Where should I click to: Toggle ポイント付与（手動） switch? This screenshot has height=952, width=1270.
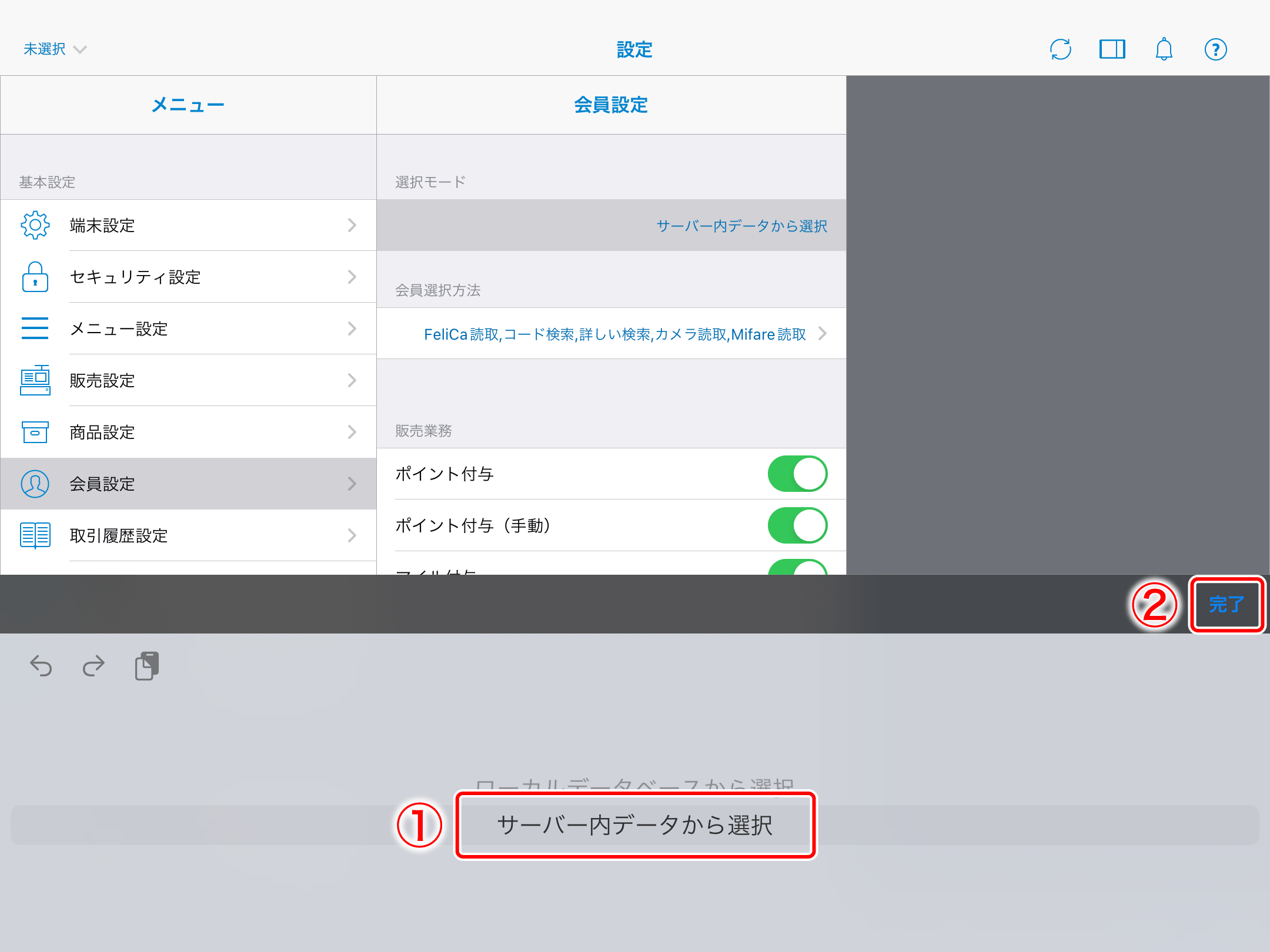coord(798,525)
